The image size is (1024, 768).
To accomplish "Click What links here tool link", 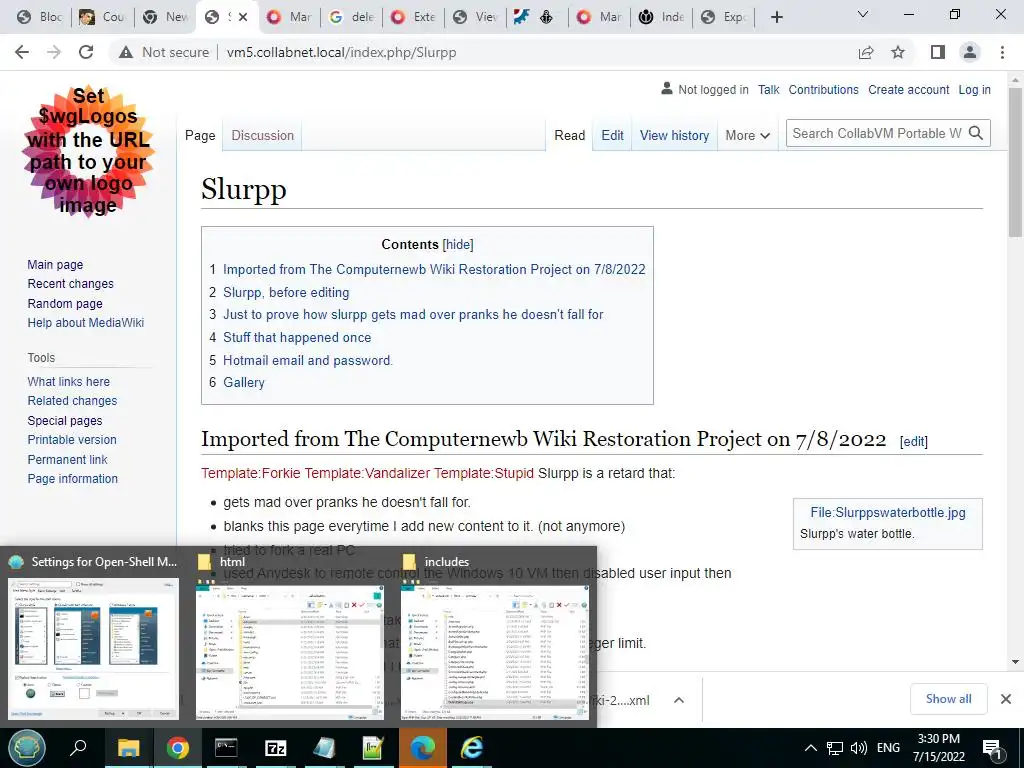I will click(69, 381).
